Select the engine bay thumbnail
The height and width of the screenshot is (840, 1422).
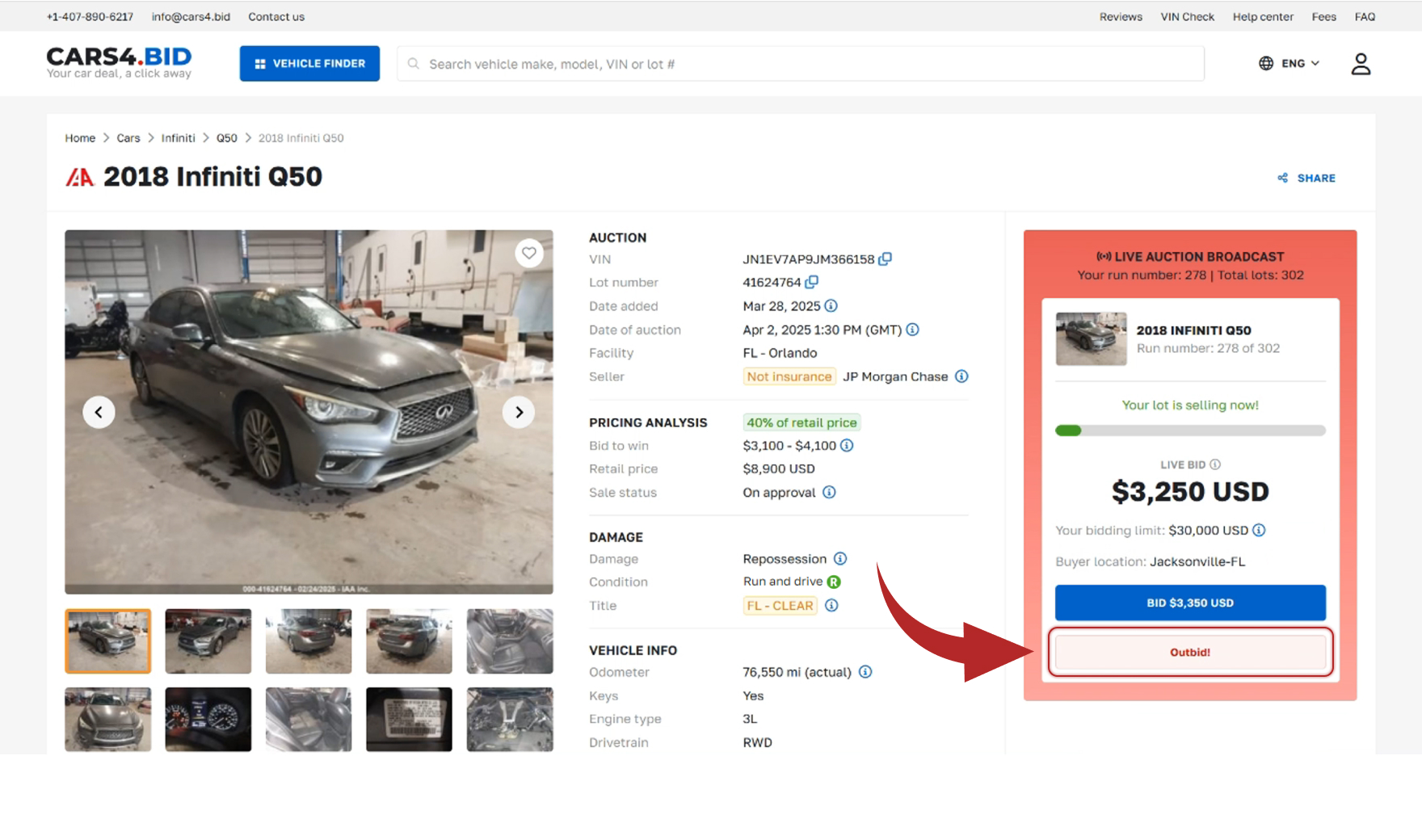pyautogui.click(x=510, y=720)
